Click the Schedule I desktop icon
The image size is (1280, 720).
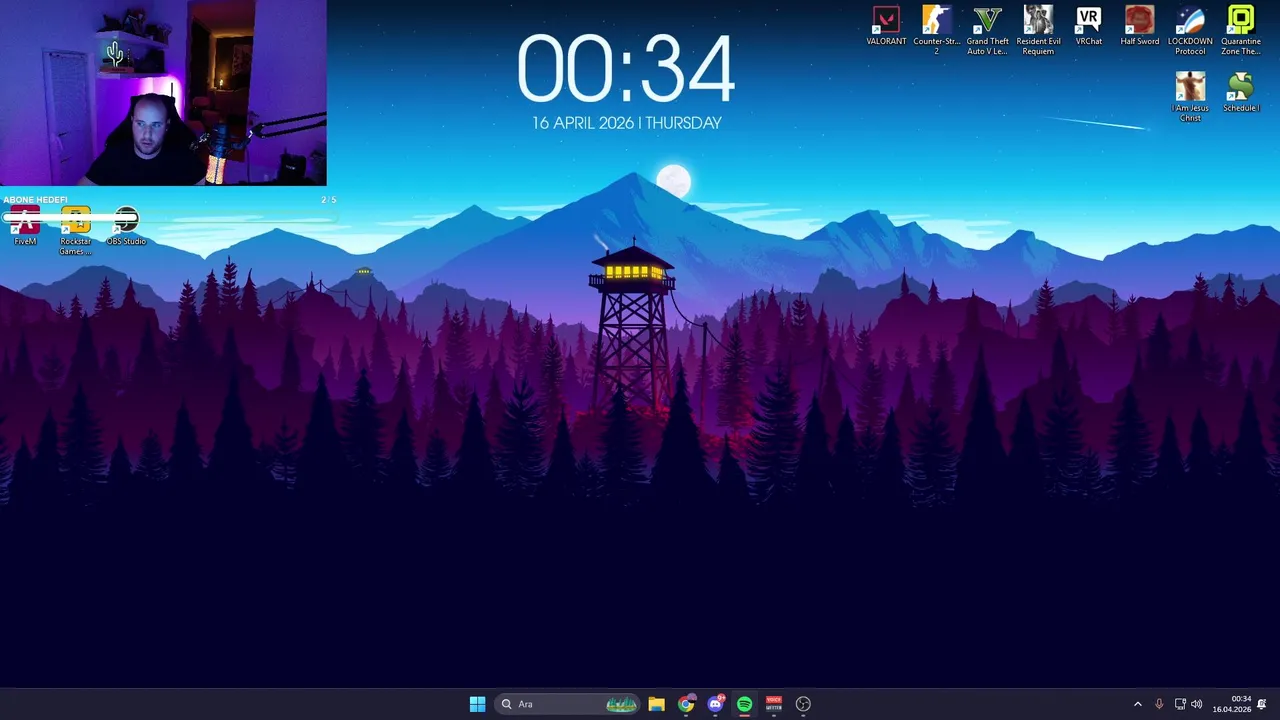pos(1241,93)
